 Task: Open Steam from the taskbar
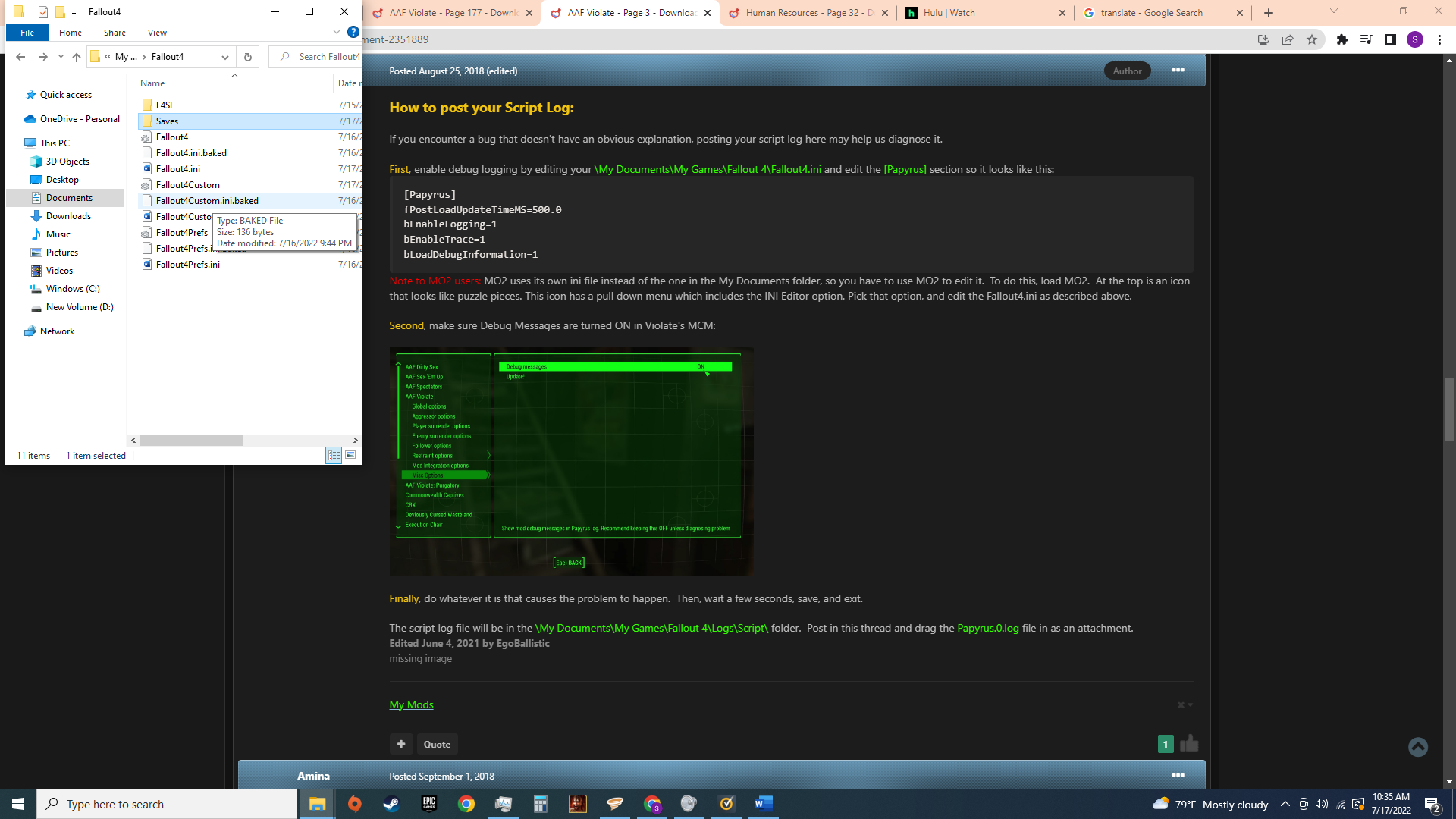(391, 804)
